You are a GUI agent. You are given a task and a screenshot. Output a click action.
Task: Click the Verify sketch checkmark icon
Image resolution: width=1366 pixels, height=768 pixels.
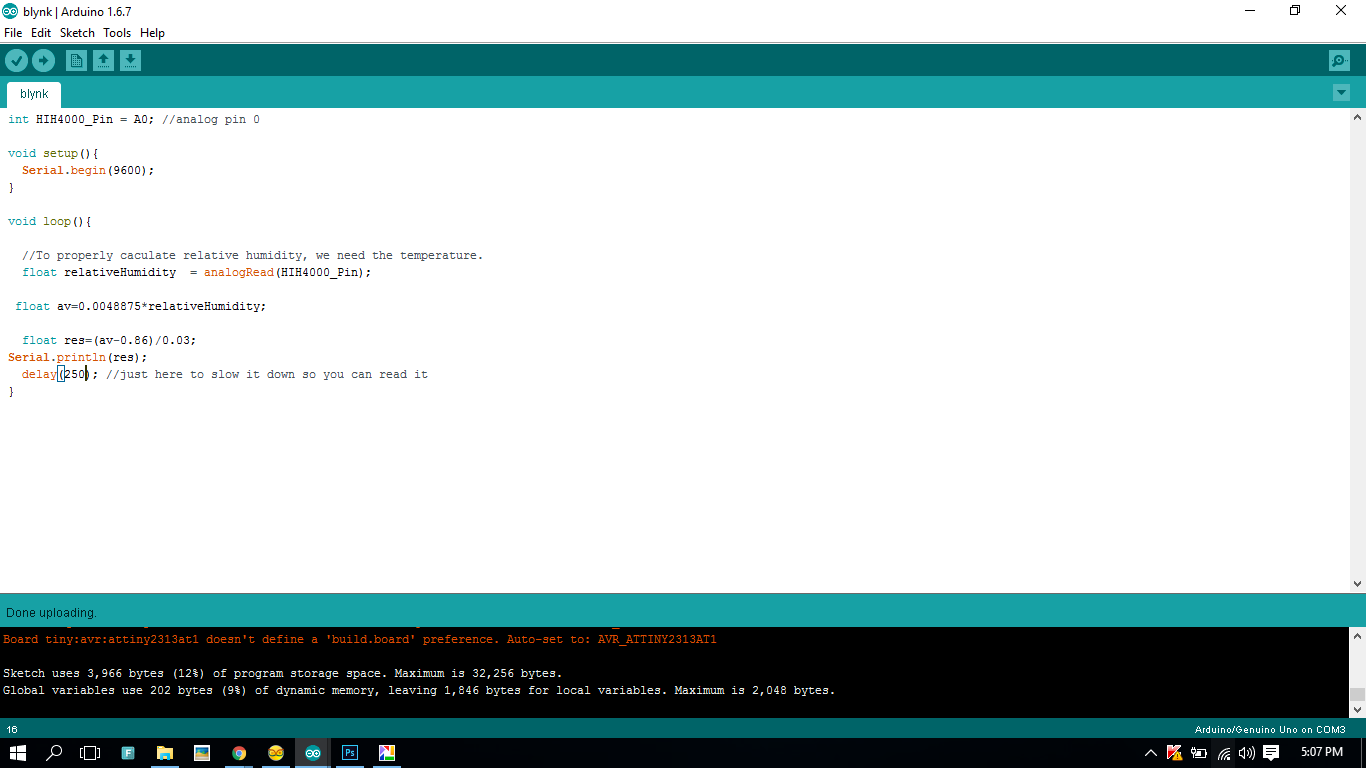[16, 61]
